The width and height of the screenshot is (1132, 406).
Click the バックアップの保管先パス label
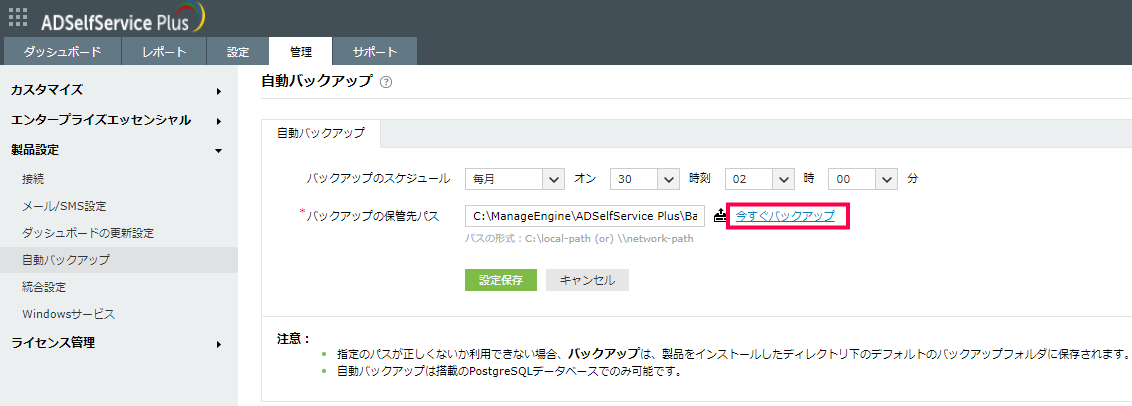pos(373,216)
